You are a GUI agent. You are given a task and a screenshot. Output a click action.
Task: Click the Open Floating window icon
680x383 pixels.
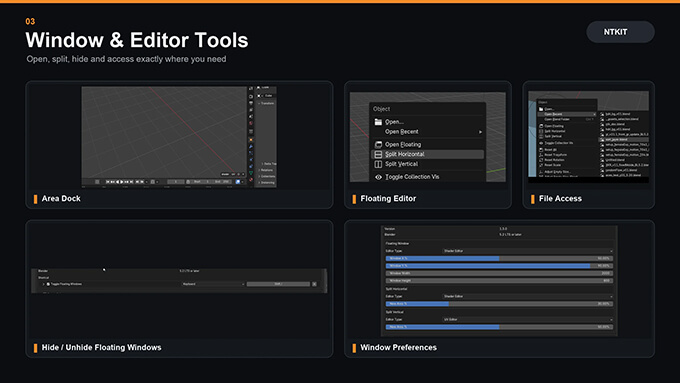[x=378, y=144]
